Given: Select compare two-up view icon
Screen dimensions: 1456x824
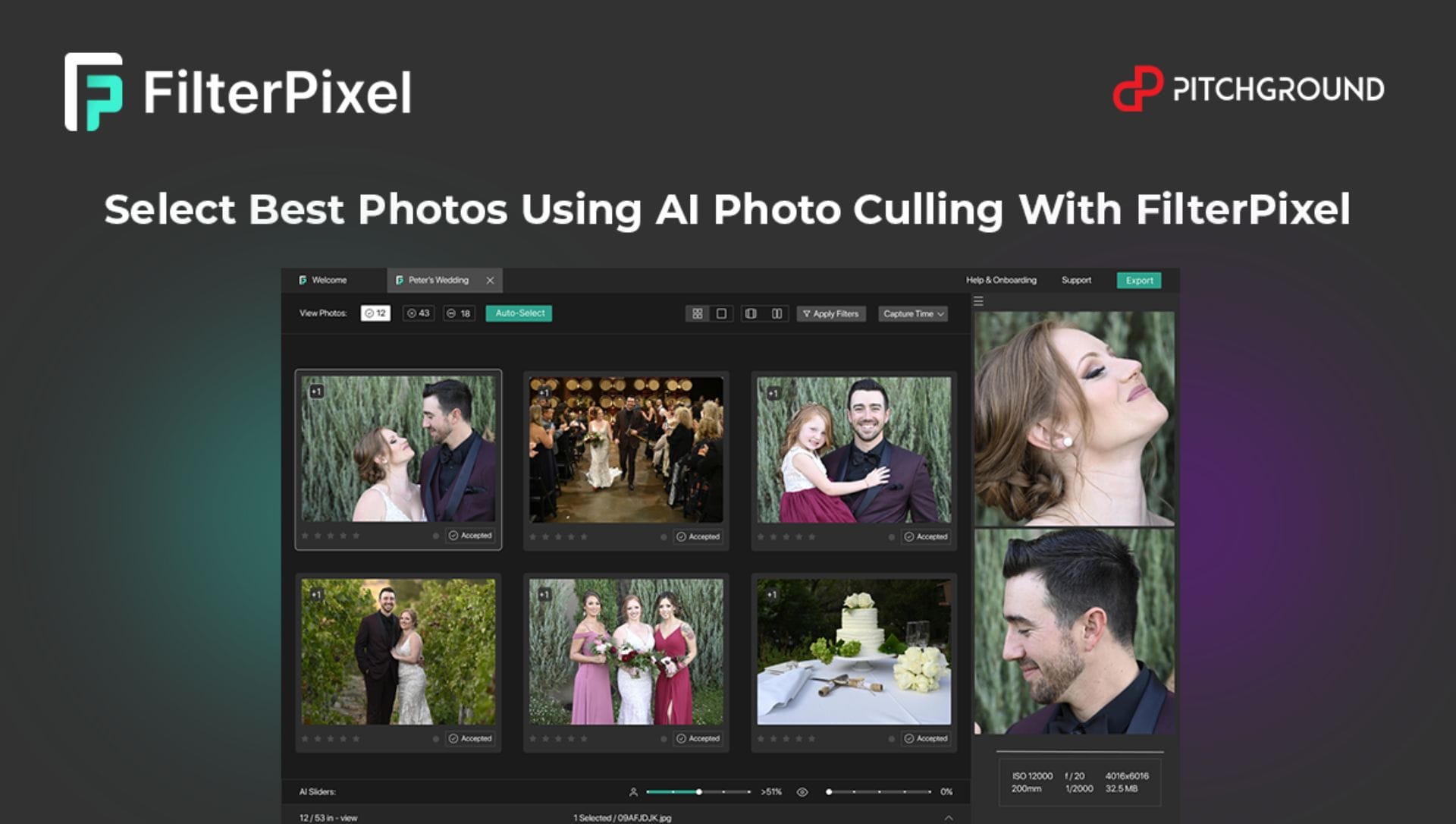Looking at the screenshot, I should click(777, 313).
